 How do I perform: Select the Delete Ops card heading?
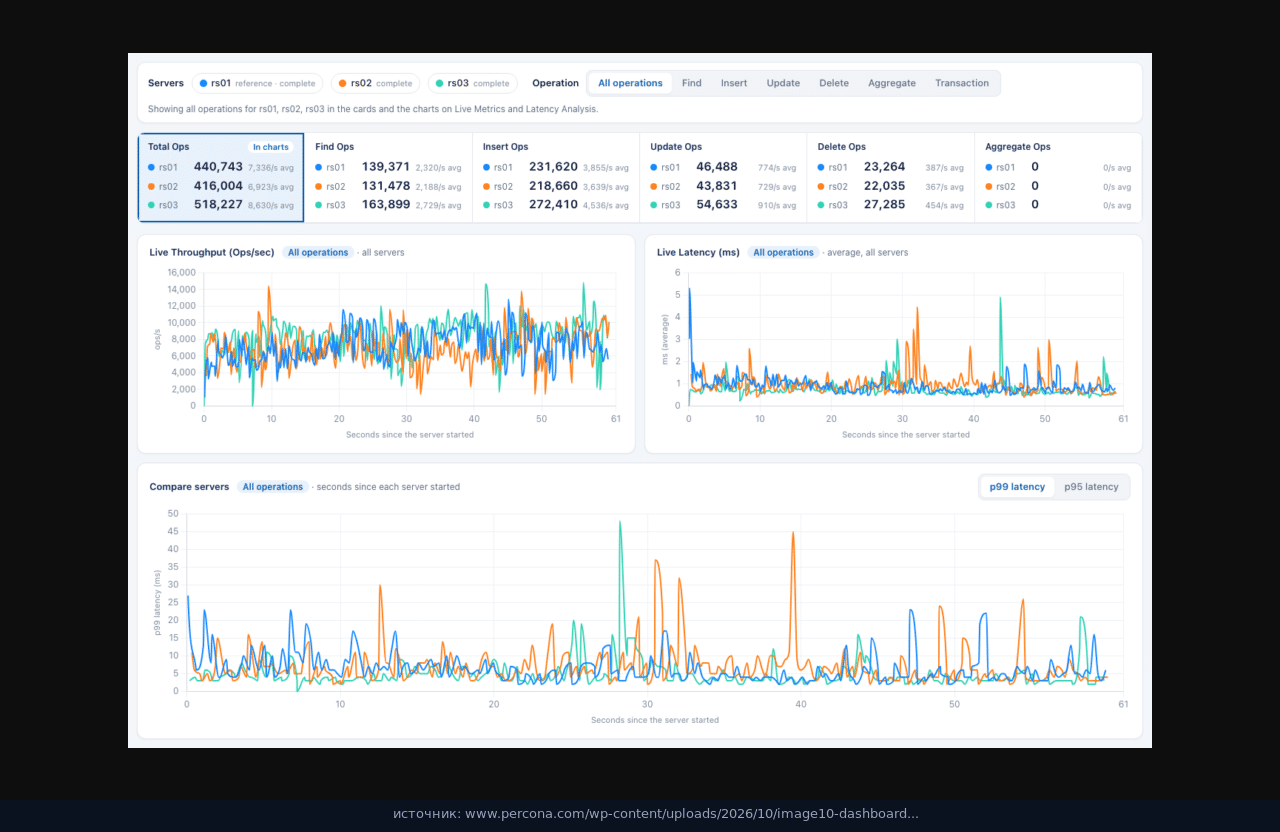click(x=842, y=147)
